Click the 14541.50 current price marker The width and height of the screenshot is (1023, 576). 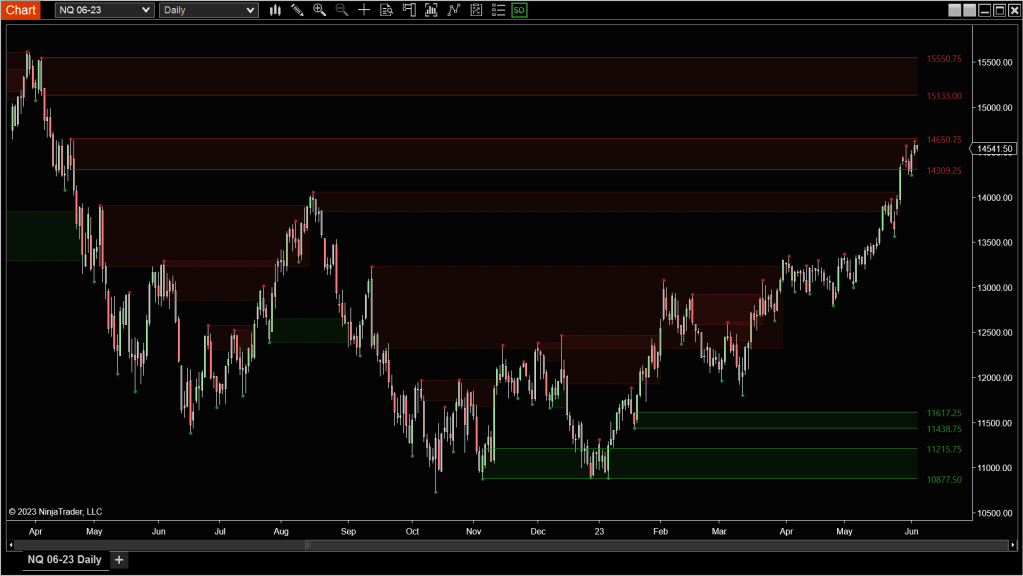click(995, 149)
